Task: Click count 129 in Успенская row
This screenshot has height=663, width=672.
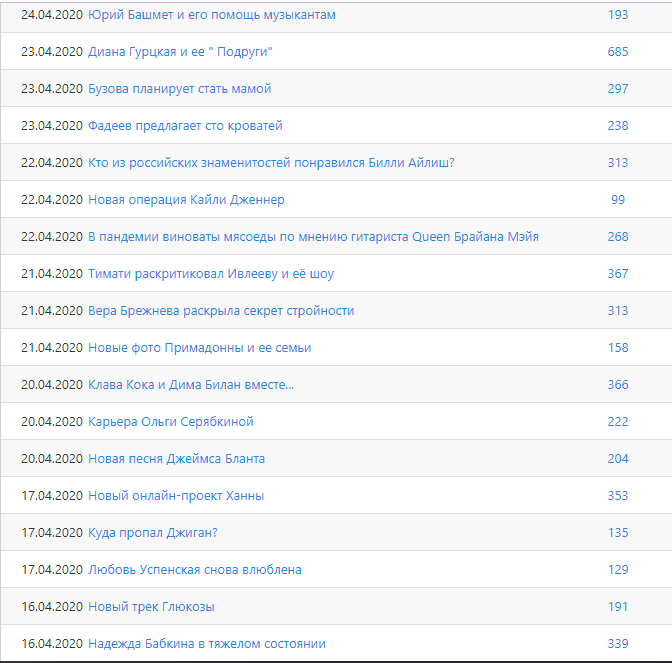Action: coord(618,570)
